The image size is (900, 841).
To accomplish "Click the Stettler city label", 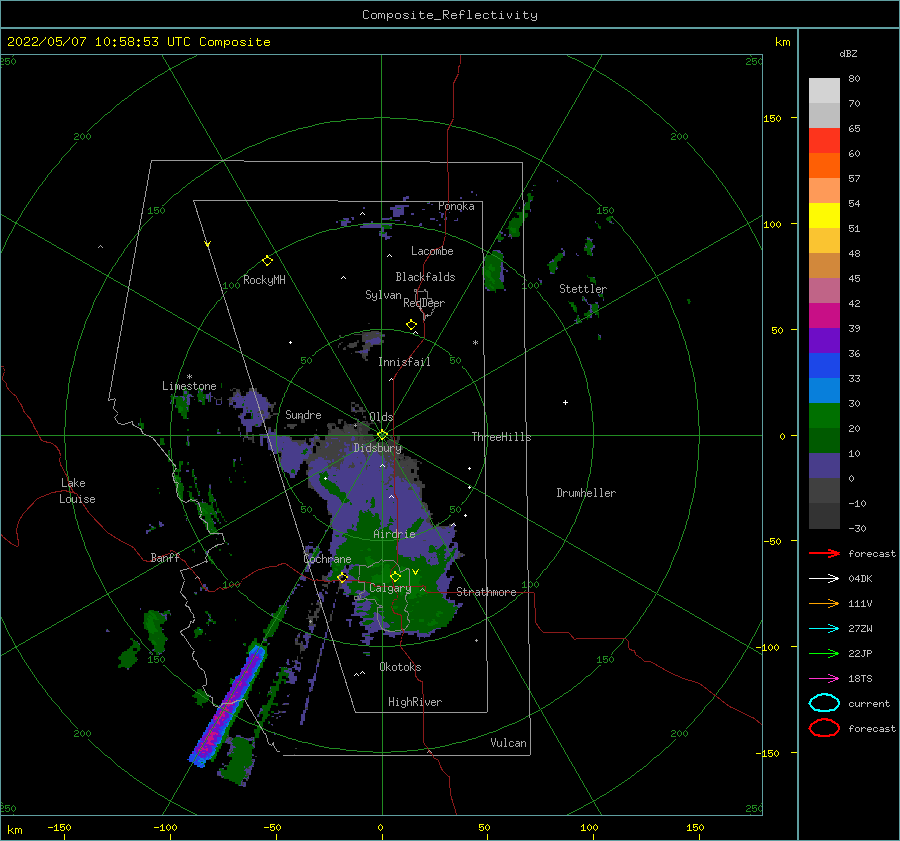I will 583,289.
